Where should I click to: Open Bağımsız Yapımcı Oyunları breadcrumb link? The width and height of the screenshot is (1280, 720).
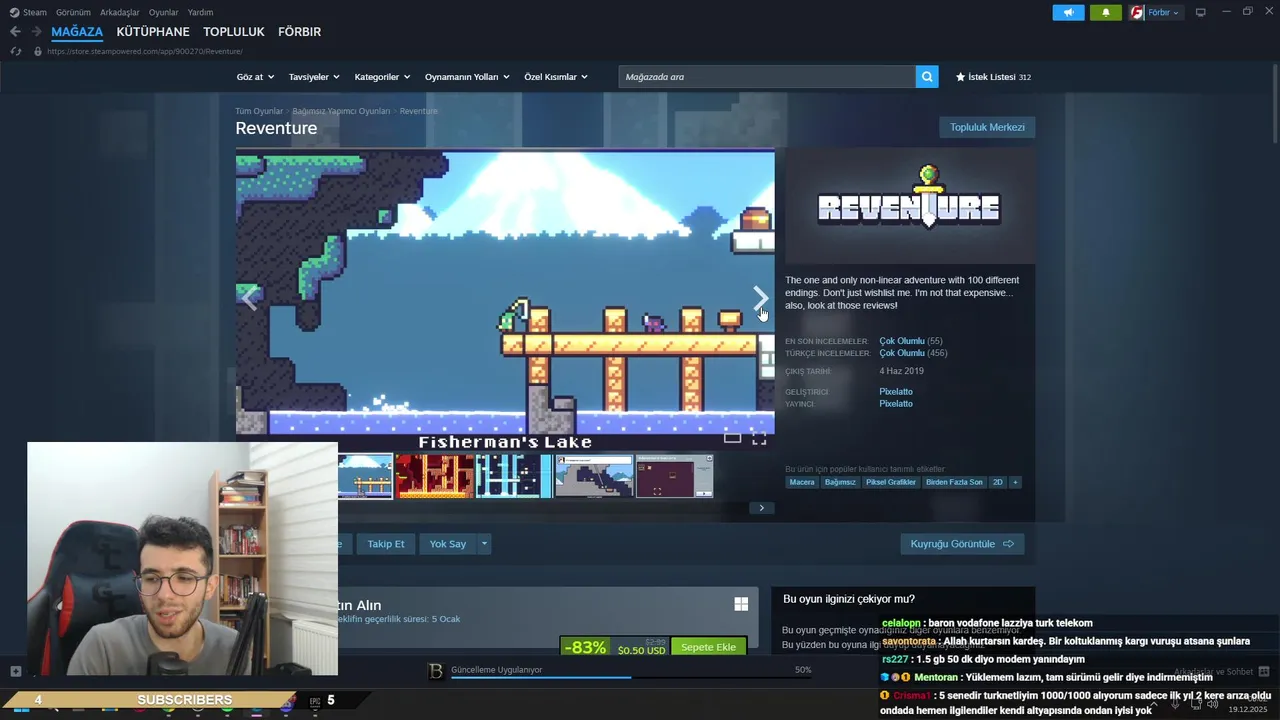pos(341,111)
